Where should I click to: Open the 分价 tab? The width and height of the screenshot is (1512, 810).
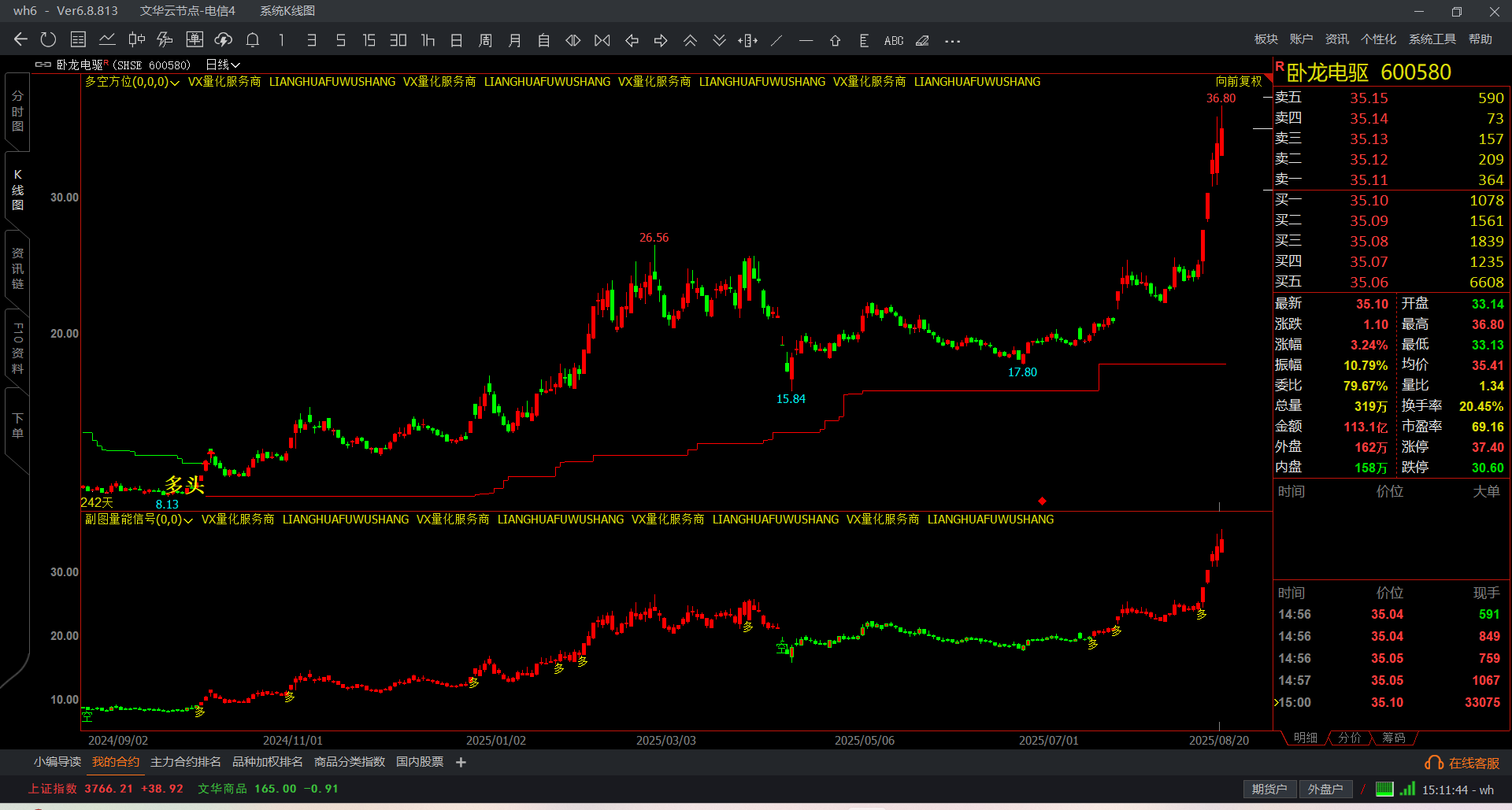1350,738
